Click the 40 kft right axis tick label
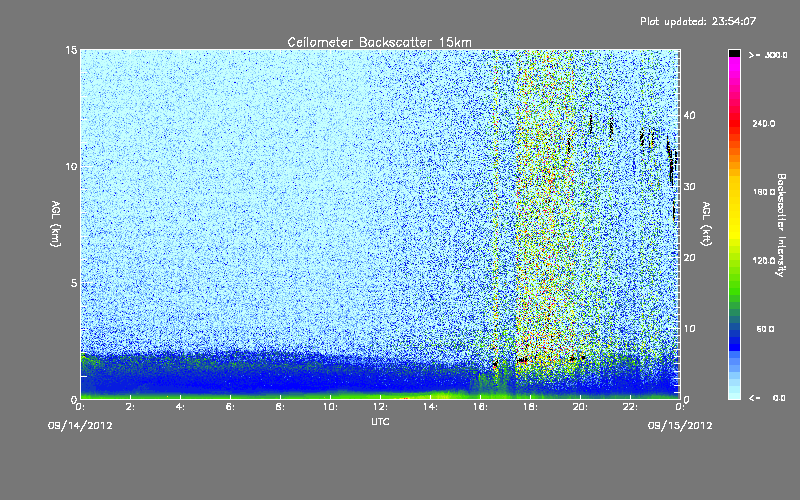Viewport: 800px width, 500px height. point(689,115)
